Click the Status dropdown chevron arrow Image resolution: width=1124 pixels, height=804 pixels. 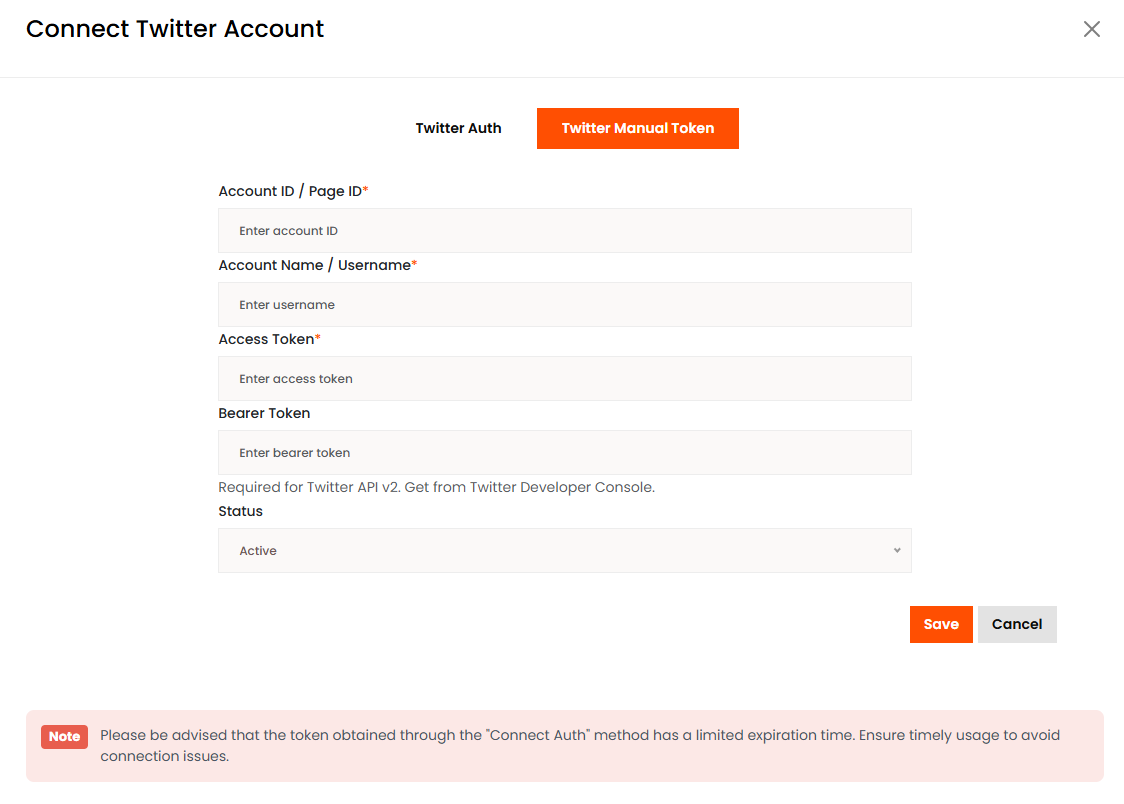pyautogui.click(x=897, y=551)
